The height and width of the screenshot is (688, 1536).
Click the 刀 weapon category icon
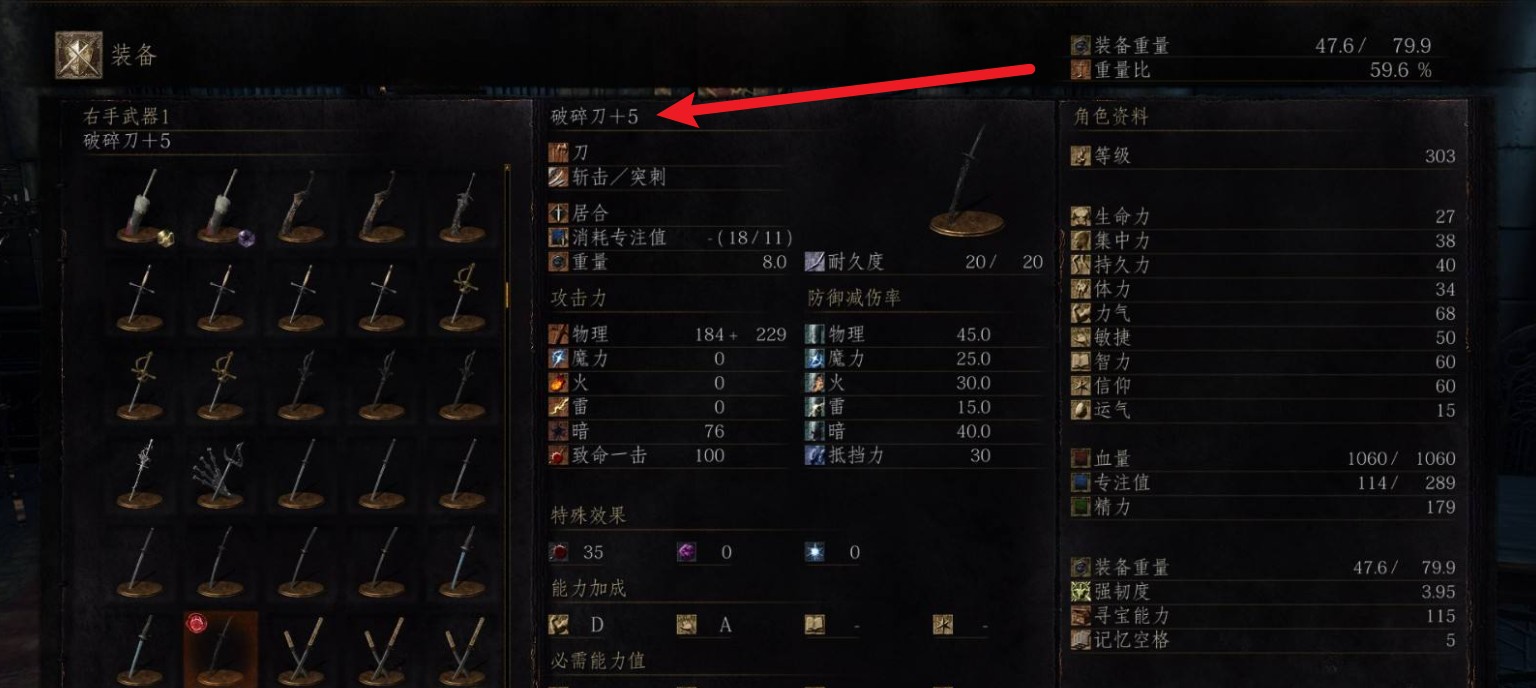tap(559, 152)
